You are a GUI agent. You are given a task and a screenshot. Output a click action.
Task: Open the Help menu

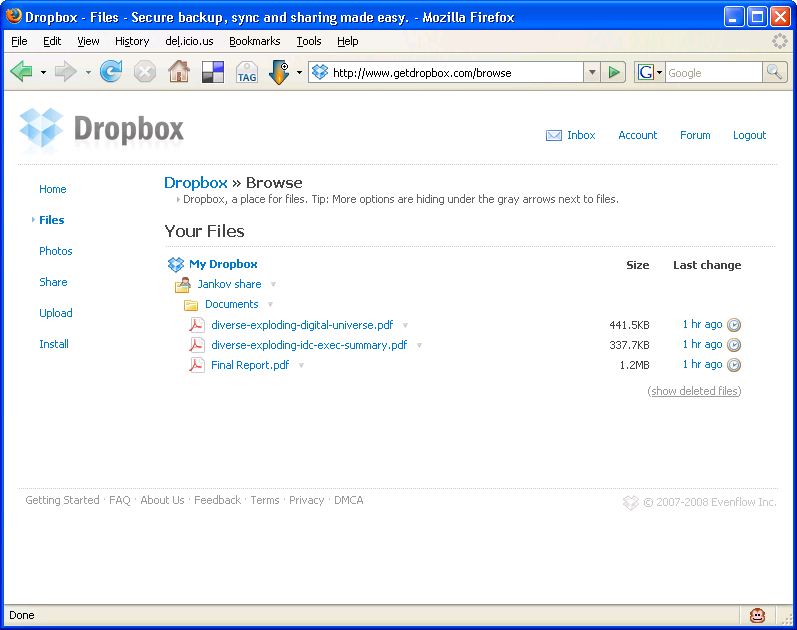tap(348, 41)
